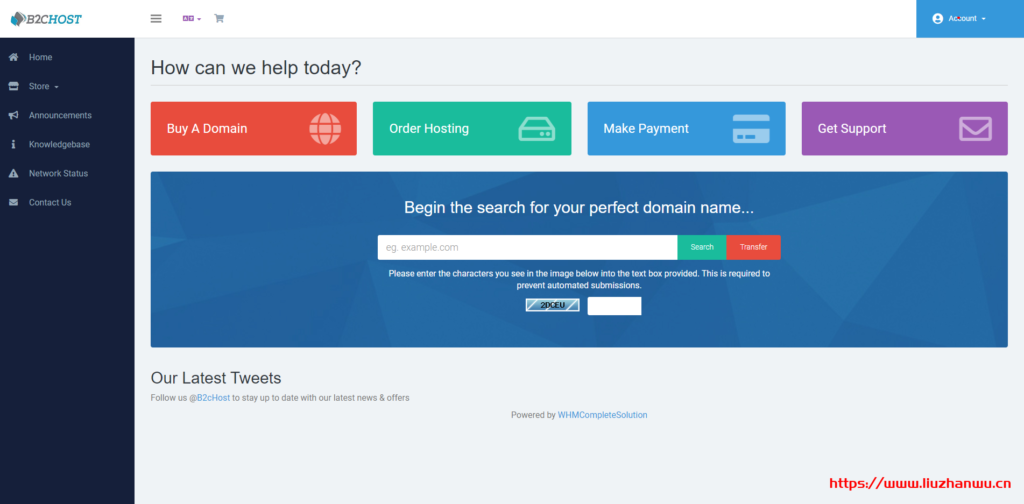Click the credit card icon on Make Payment
Viewport: 1024px width, 504px height.
coord(750,129)
